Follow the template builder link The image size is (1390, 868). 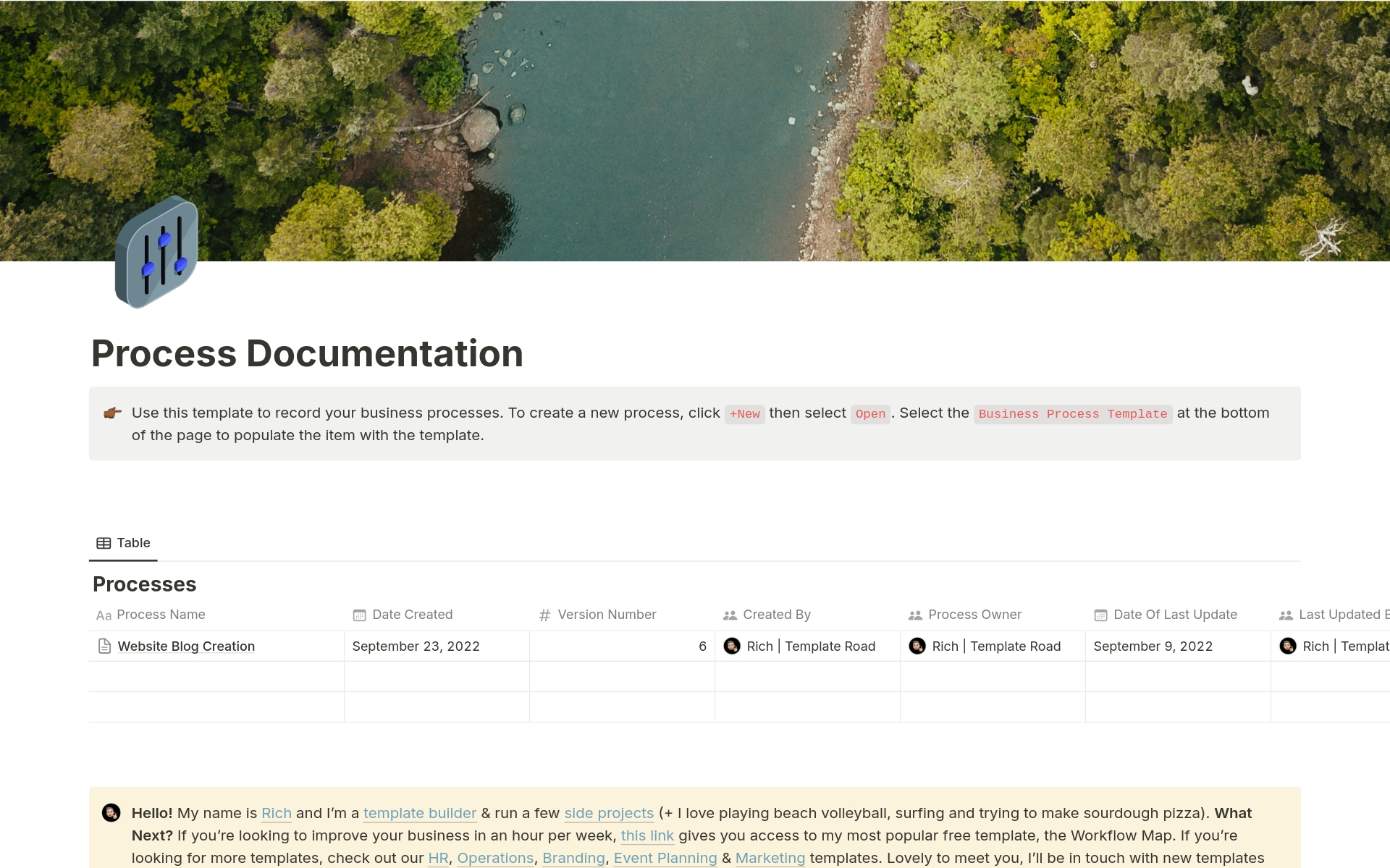click(x=418, y=813)
